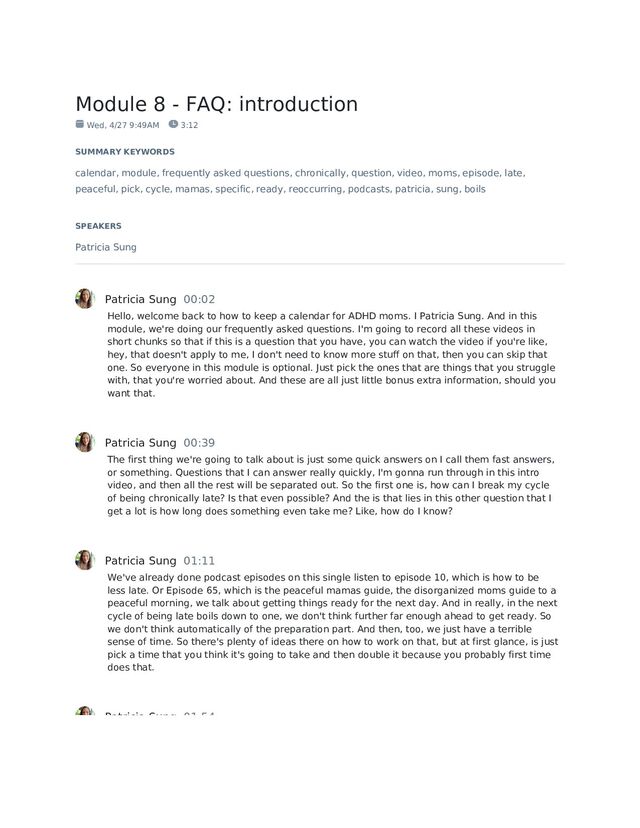Click the Wed, 4/27 9:49AM date text
Image resolution: width=640 pixels, height=828 pixels.
[x=123, y=125]
